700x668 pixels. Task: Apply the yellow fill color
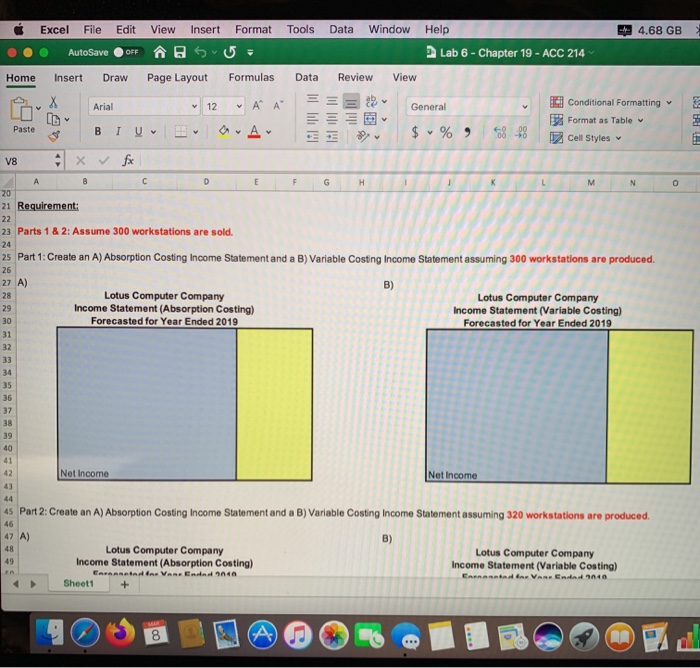224,132
